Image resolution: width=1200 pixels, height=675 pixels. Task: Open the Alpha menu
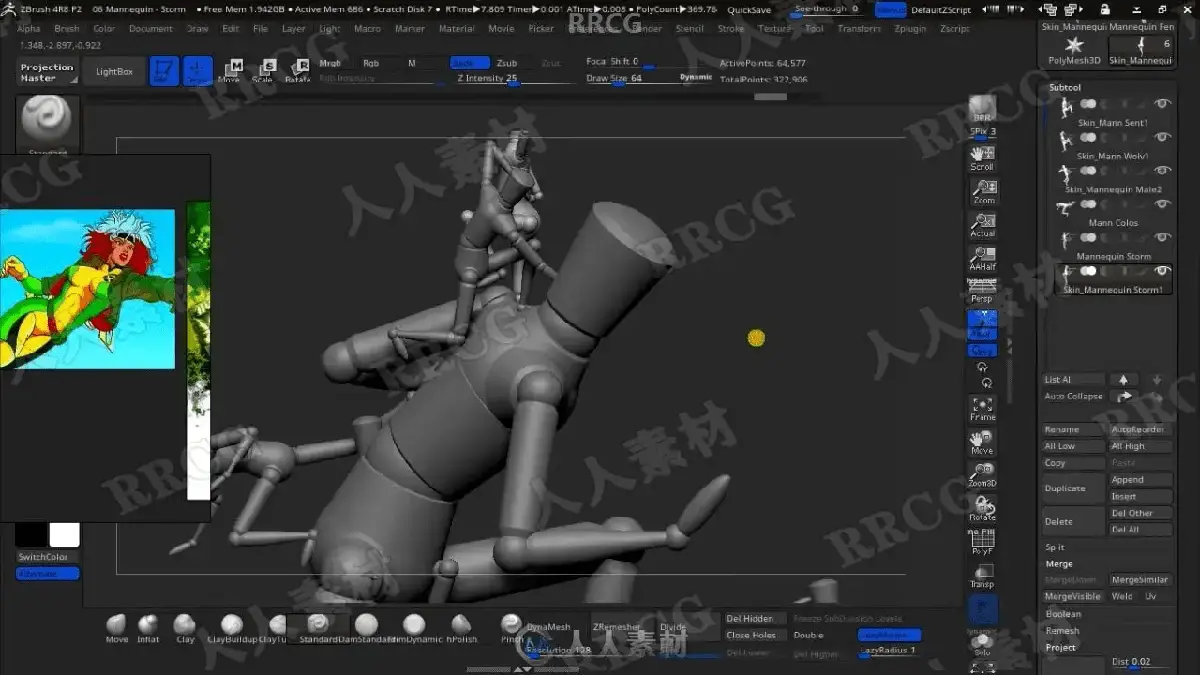[x=29, y=29]
